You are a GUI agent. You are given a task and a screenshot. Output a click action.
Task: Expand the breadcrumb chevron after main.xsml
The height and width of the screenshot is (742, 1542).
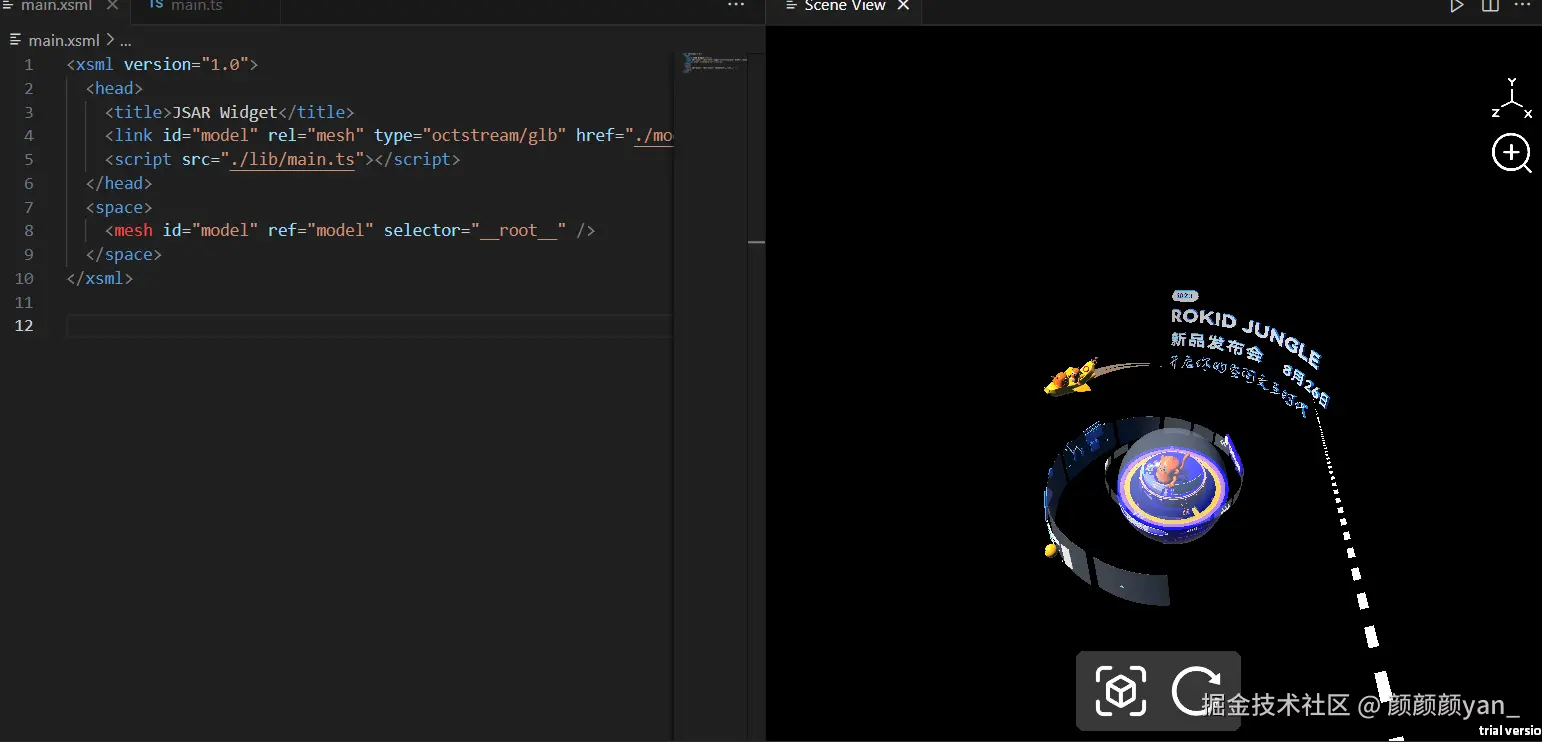tap(110, 40)
